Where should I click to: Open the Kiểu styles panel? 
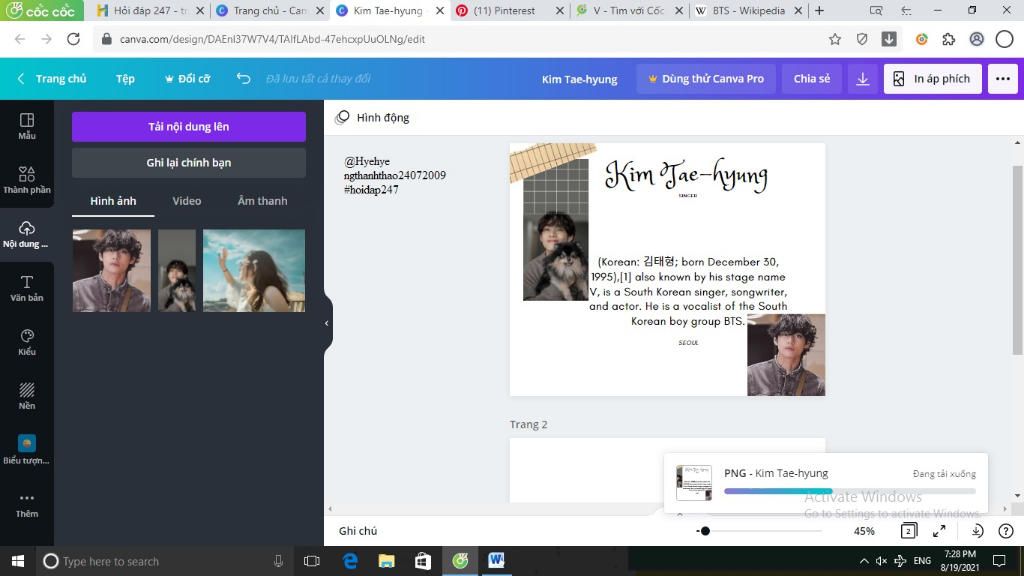coord(27,342)
